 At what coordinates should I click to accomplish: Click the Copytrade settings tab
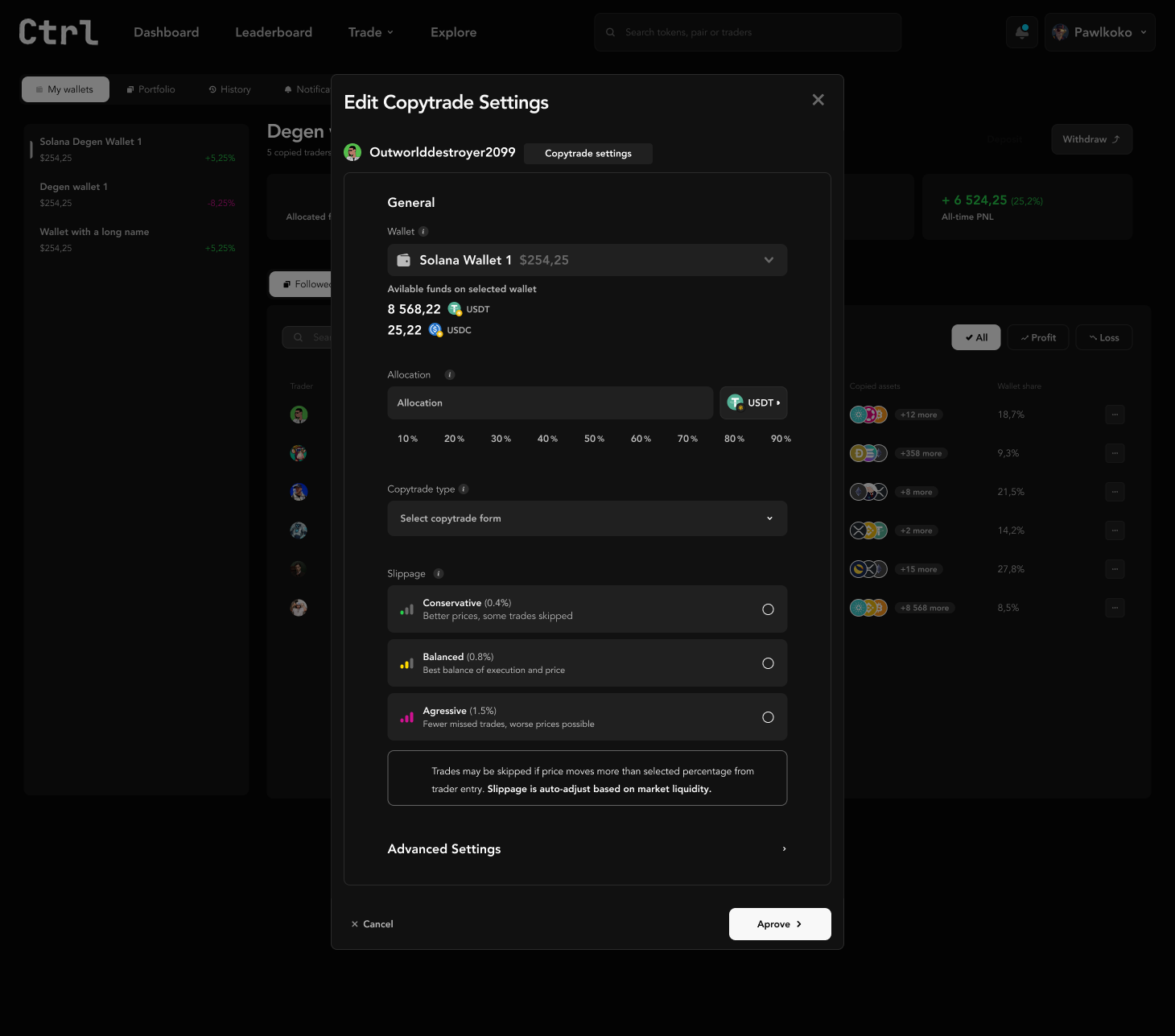pos(588,154)
